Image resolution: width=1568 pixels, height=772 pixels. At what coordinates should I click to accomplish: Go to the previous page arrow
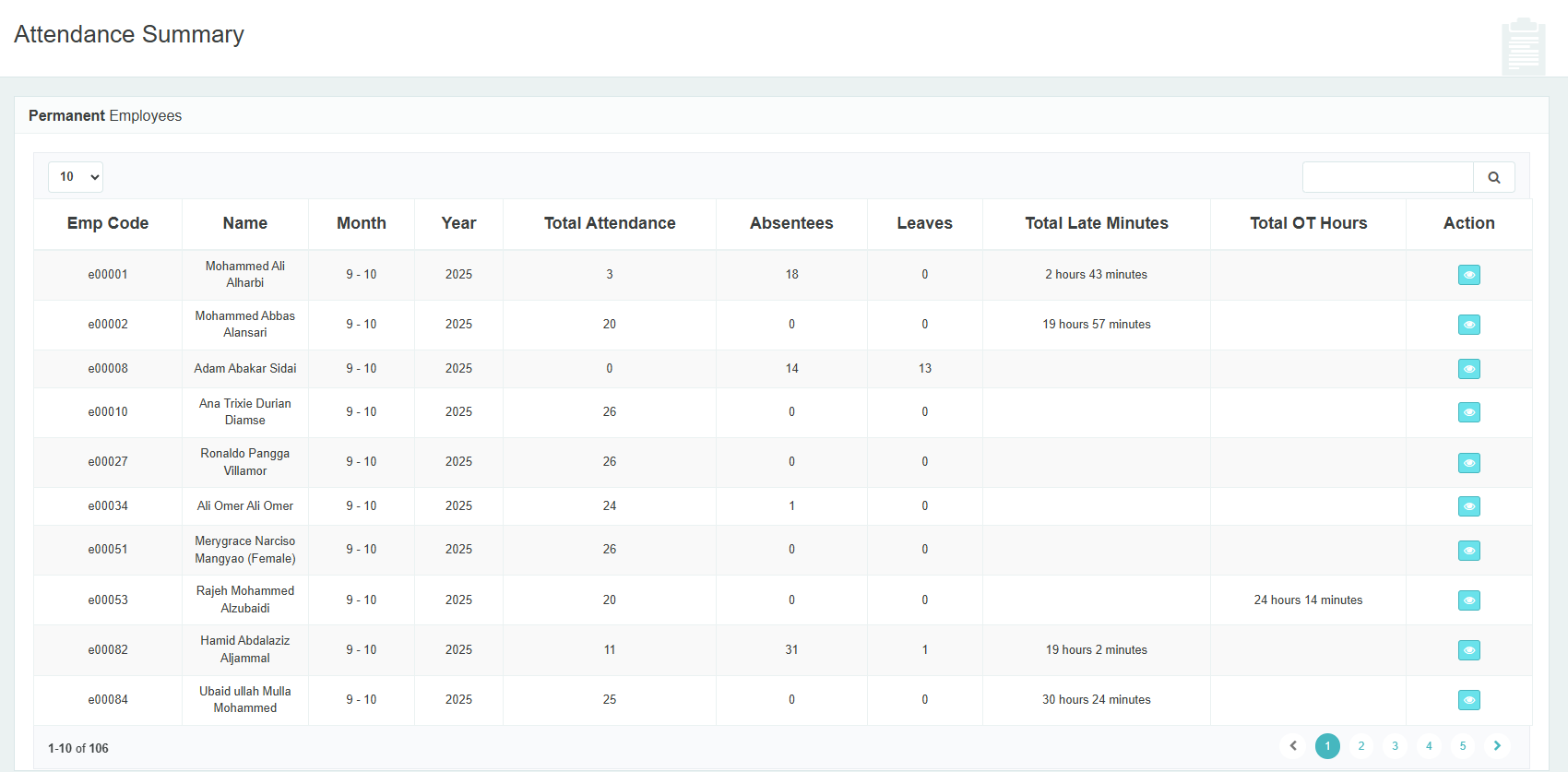[1293, 746]
